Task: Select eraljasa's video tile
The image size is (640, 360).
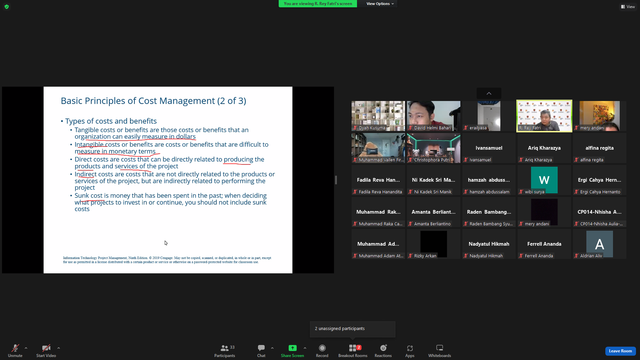Action: 489,116
